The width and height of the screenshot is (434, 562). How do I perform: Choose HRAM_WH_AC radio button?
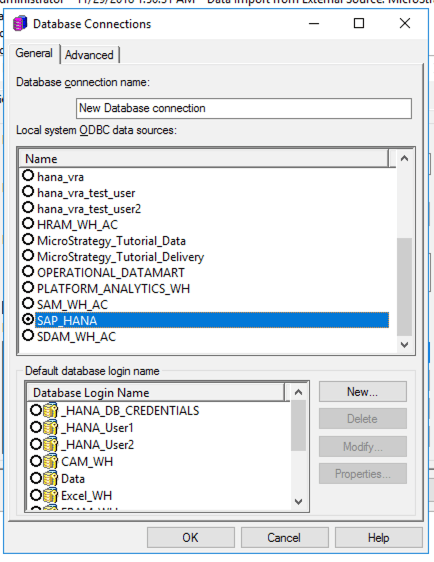(28, 223)
